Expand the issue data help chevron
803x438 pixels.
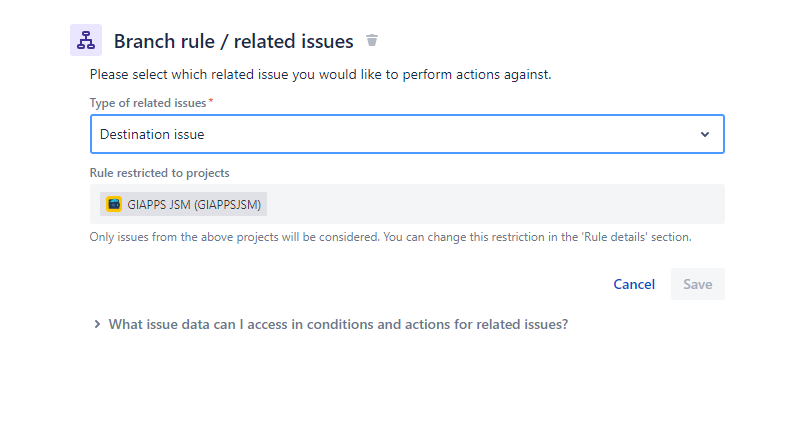[97, 324]
